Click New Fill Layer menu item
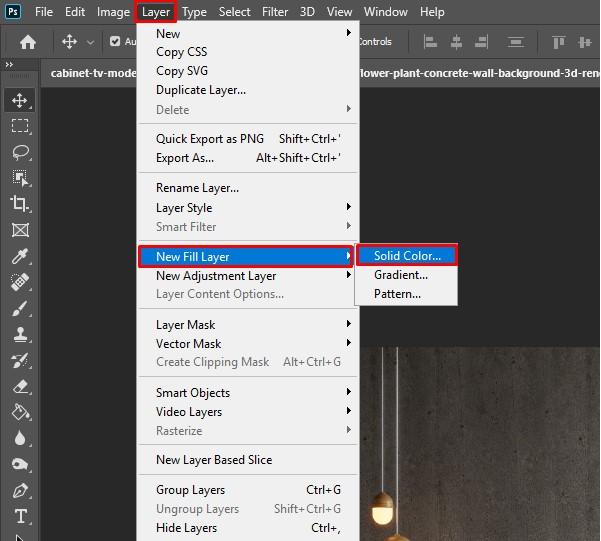Viewport: 601px width, 541px height. pos(246,257)
